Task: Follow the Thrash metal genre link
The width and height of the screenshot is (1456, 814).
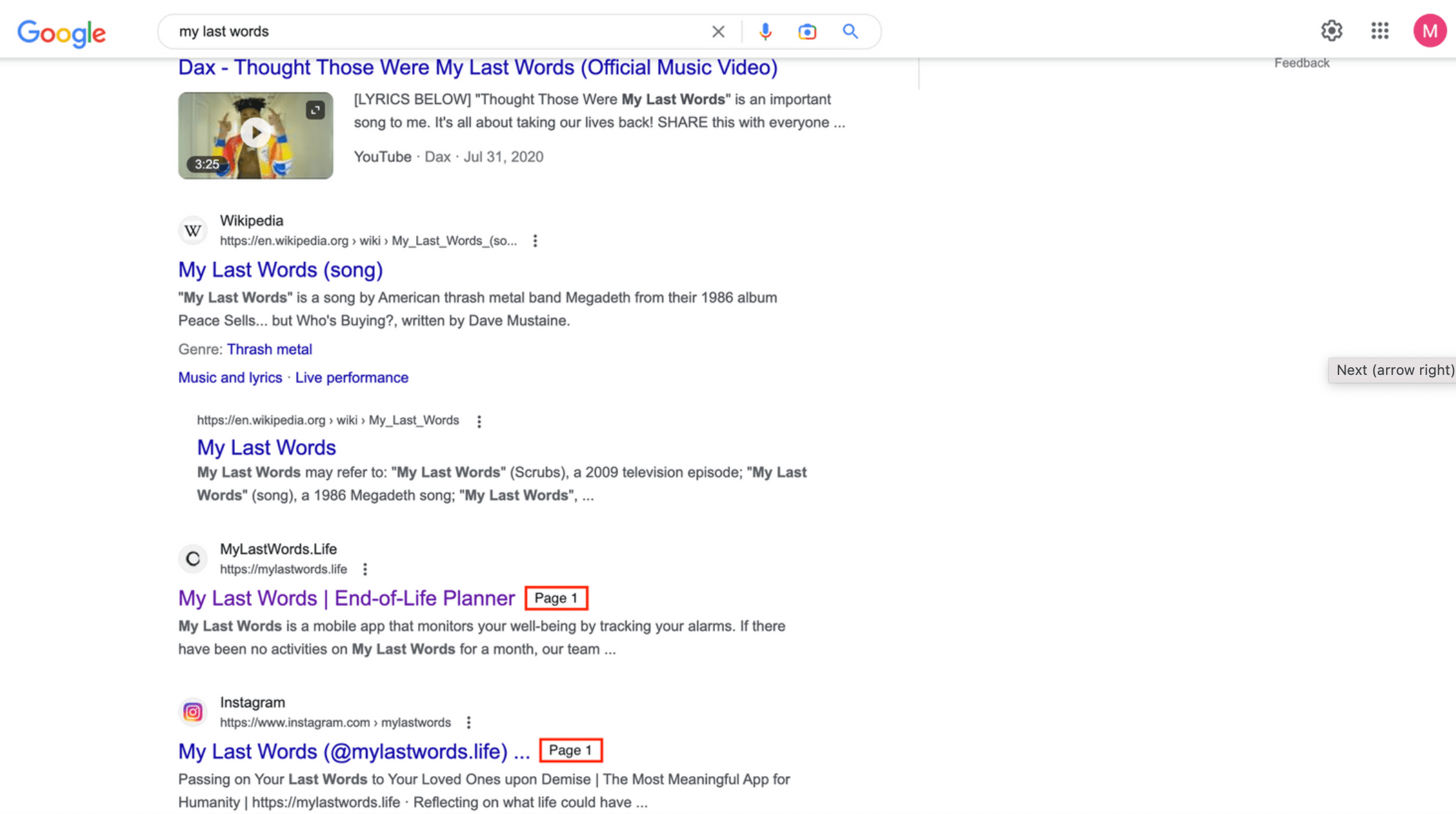Action: (x=270, y=349)
